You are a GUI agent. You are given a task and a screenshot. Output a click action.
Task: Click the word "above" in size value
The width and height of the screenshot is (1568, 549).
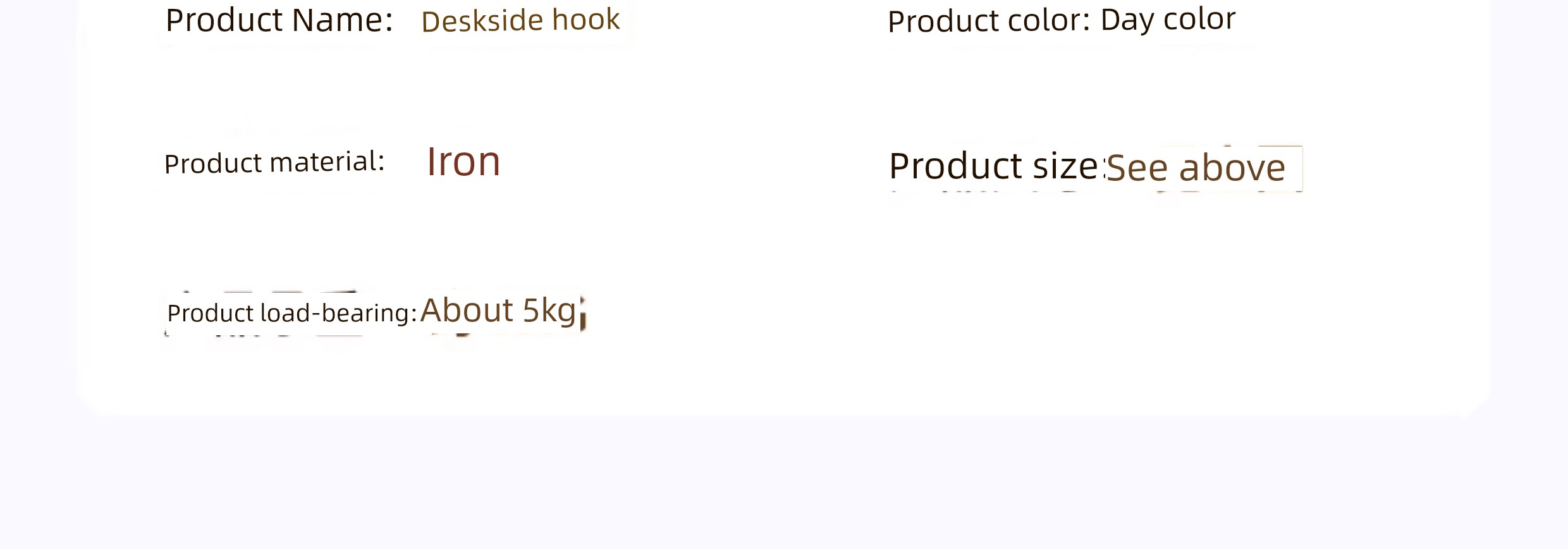(1232, 168)
